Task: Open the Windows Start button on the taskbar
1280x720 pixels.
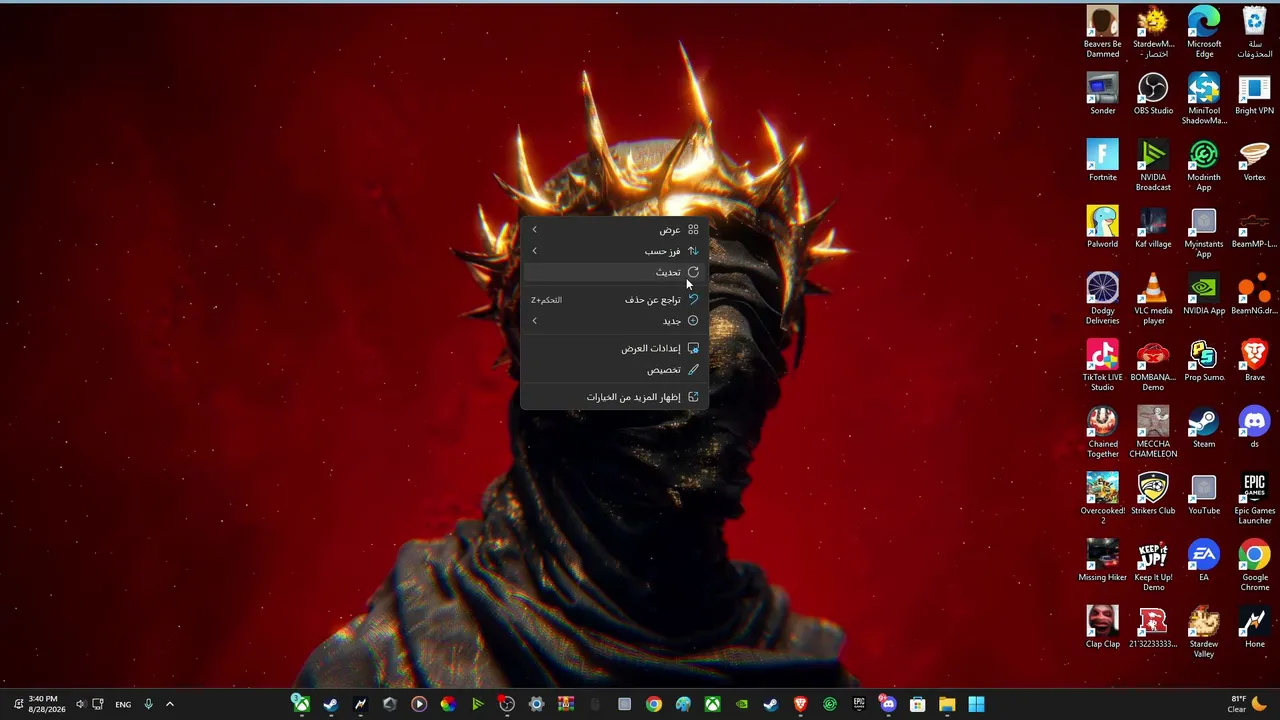Action: click(976, 704)
